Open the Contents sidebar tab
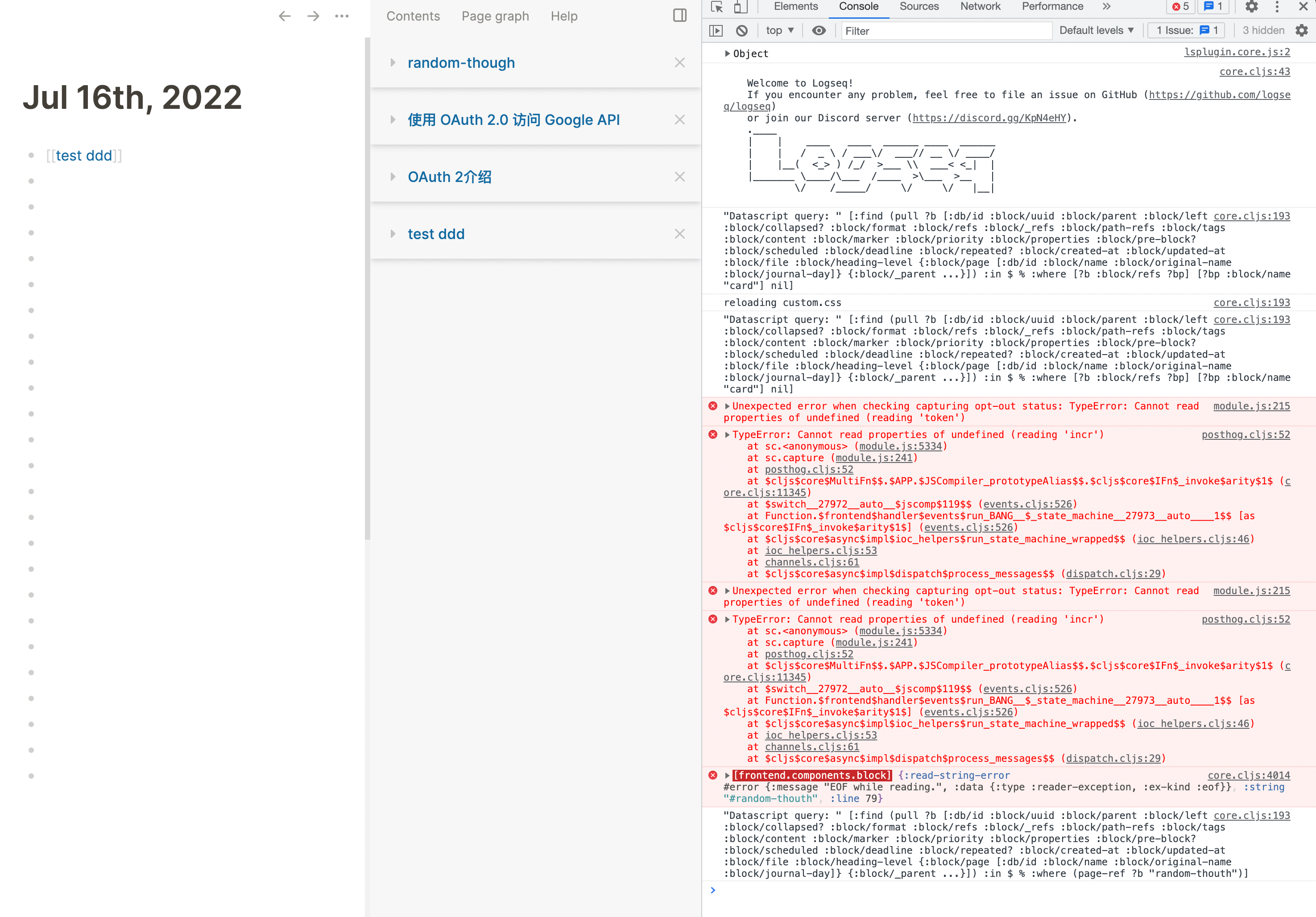The width and height of the screenshot is (1316, 917). point(413,16)
